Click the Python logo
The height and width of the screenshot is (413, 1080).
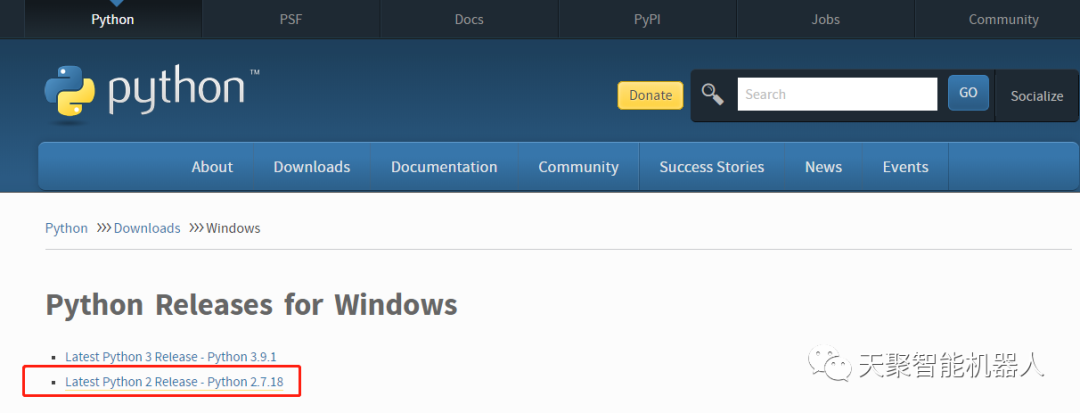(152, 93)
